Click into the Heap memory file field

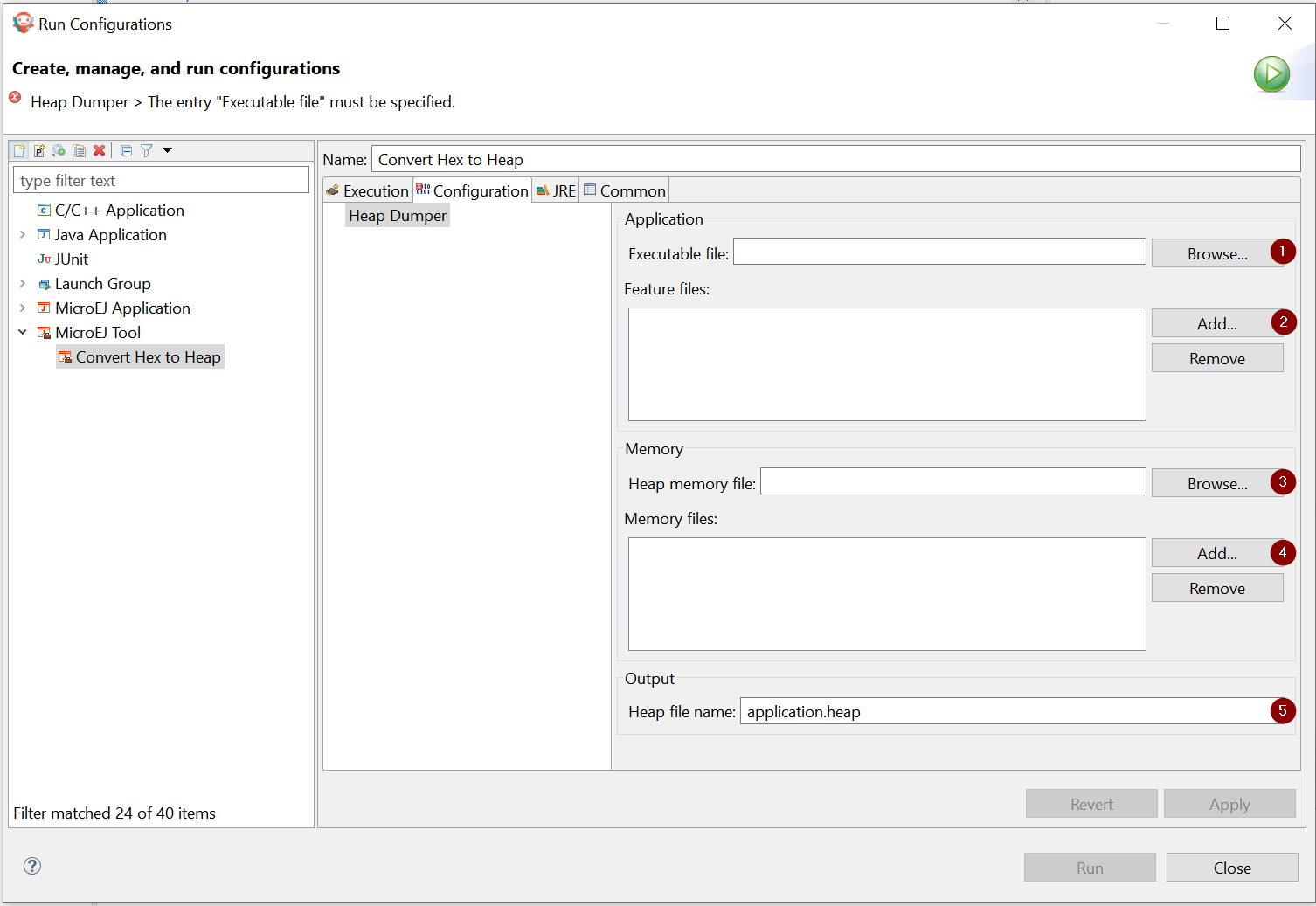click(x=952, y=481)
